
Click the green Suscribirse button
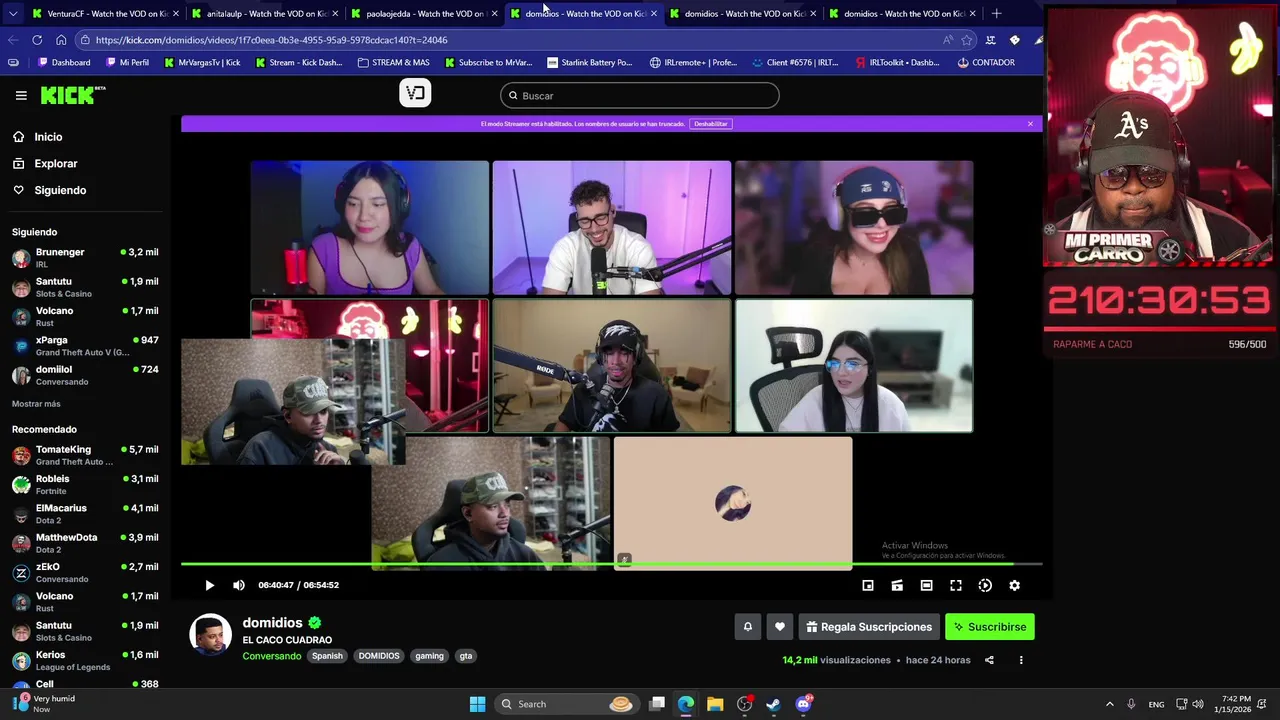click(990, 627)
